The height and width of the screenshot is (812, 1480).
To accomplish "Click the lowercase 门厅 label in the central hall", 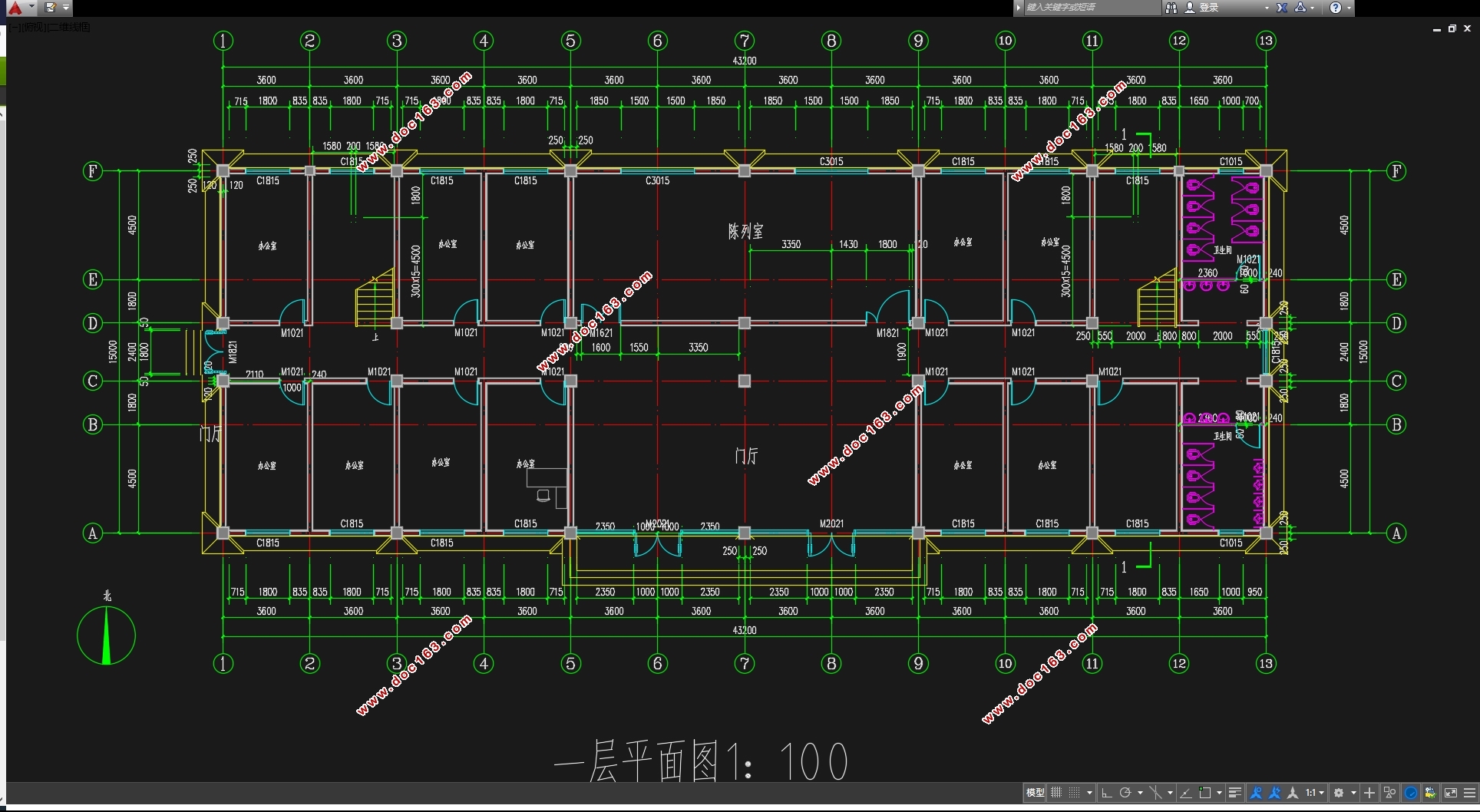I will (x=746, y=456).
